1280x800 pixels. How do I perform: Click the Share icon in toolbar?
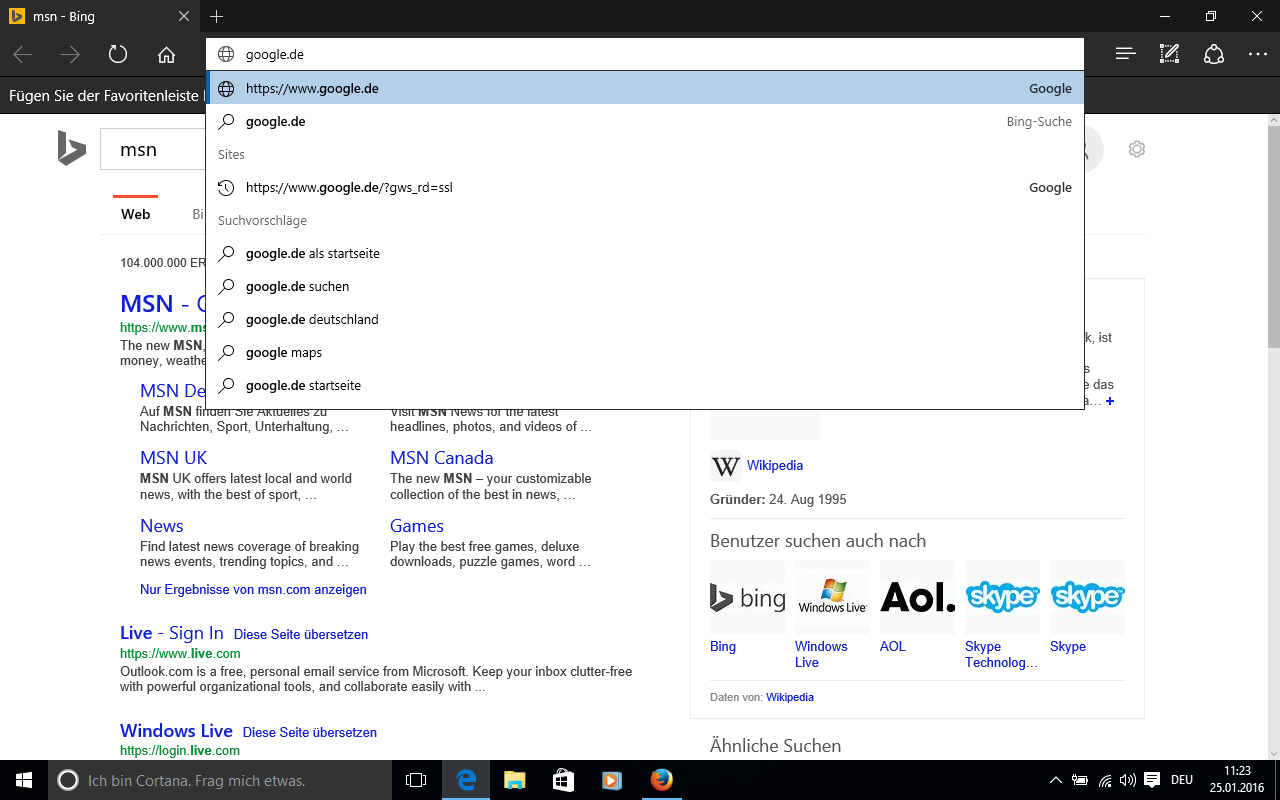(1214, 54)
